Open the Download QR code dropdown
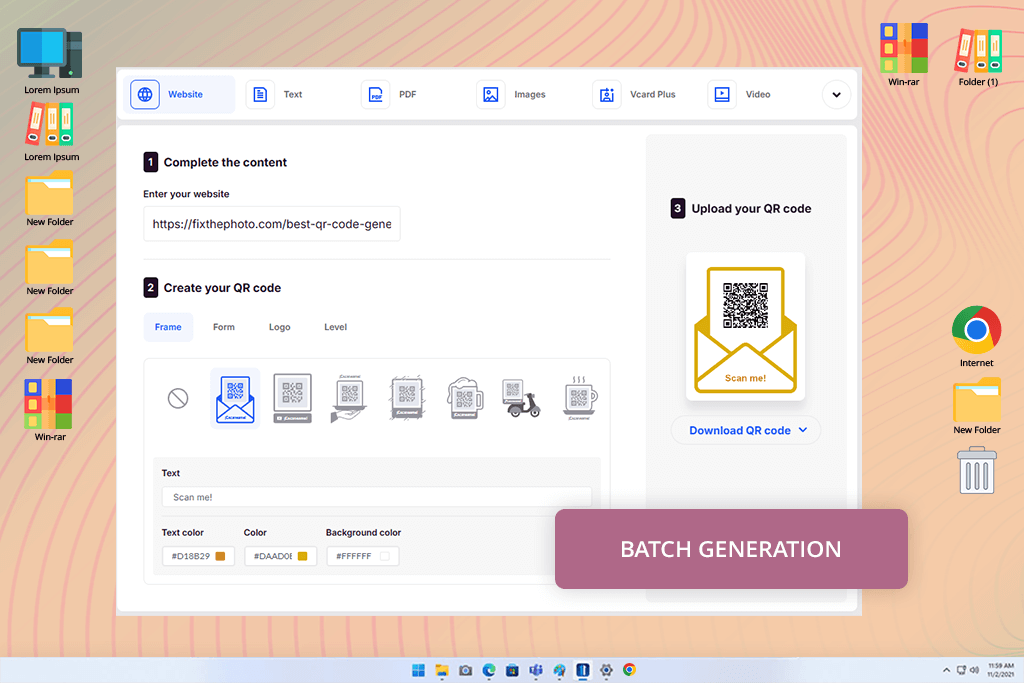 746,430
